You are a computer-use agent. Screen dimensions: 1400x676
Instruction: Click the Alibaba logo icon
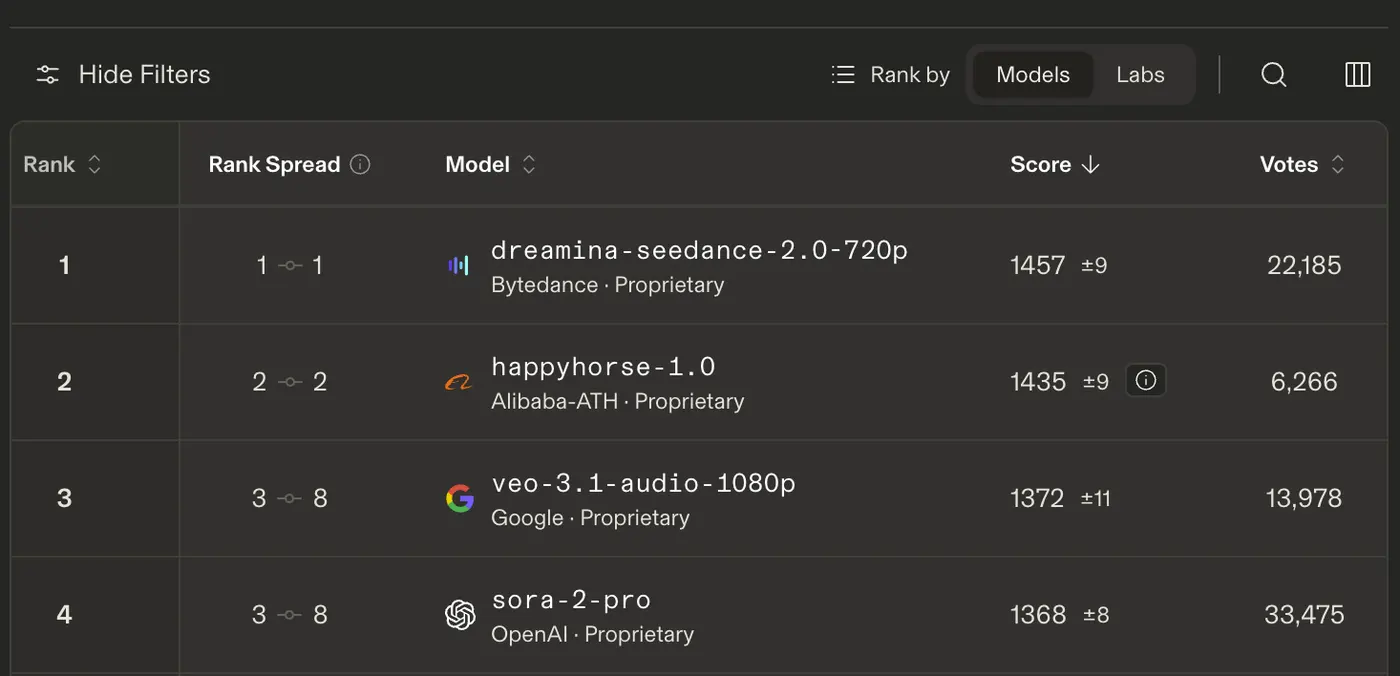(x=459, y=382)
